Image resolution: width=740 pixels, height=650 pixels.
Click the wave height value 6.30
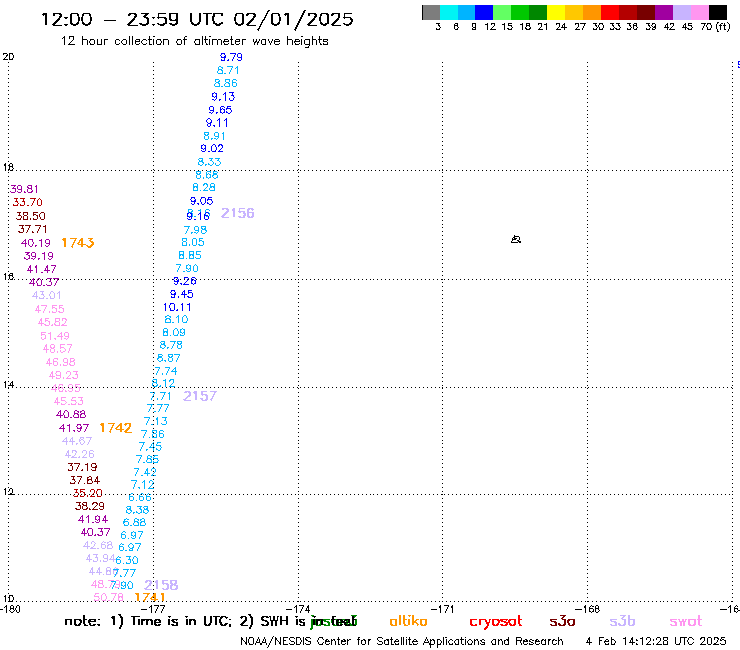(127, 560)
